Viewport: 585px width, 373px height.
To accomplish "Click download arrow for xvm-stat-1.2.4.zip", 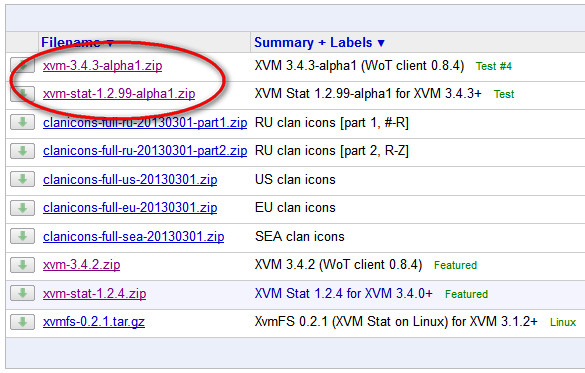I will 22,294.
